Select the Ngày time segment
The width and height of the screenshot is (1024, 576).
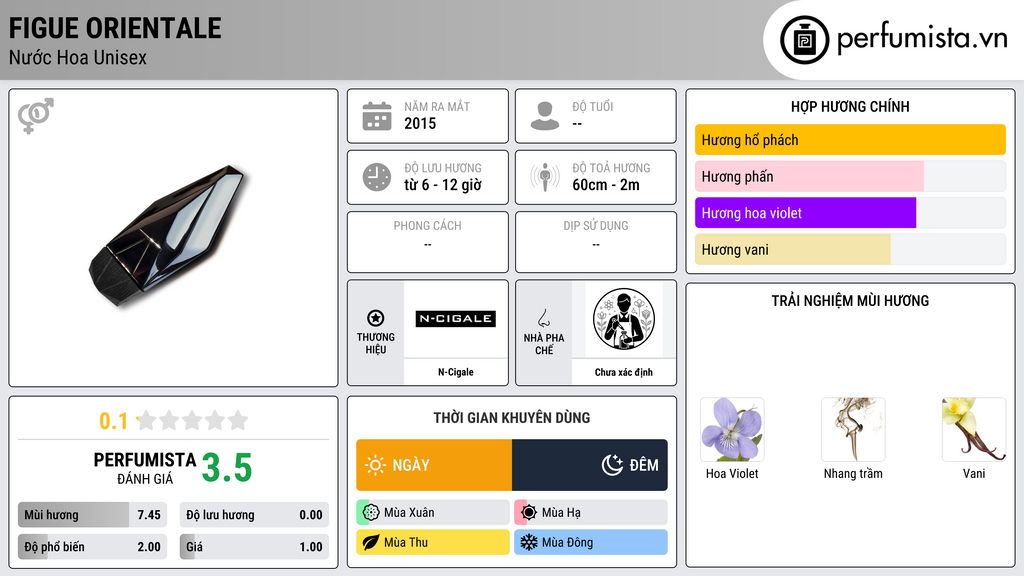pos(434,465)
